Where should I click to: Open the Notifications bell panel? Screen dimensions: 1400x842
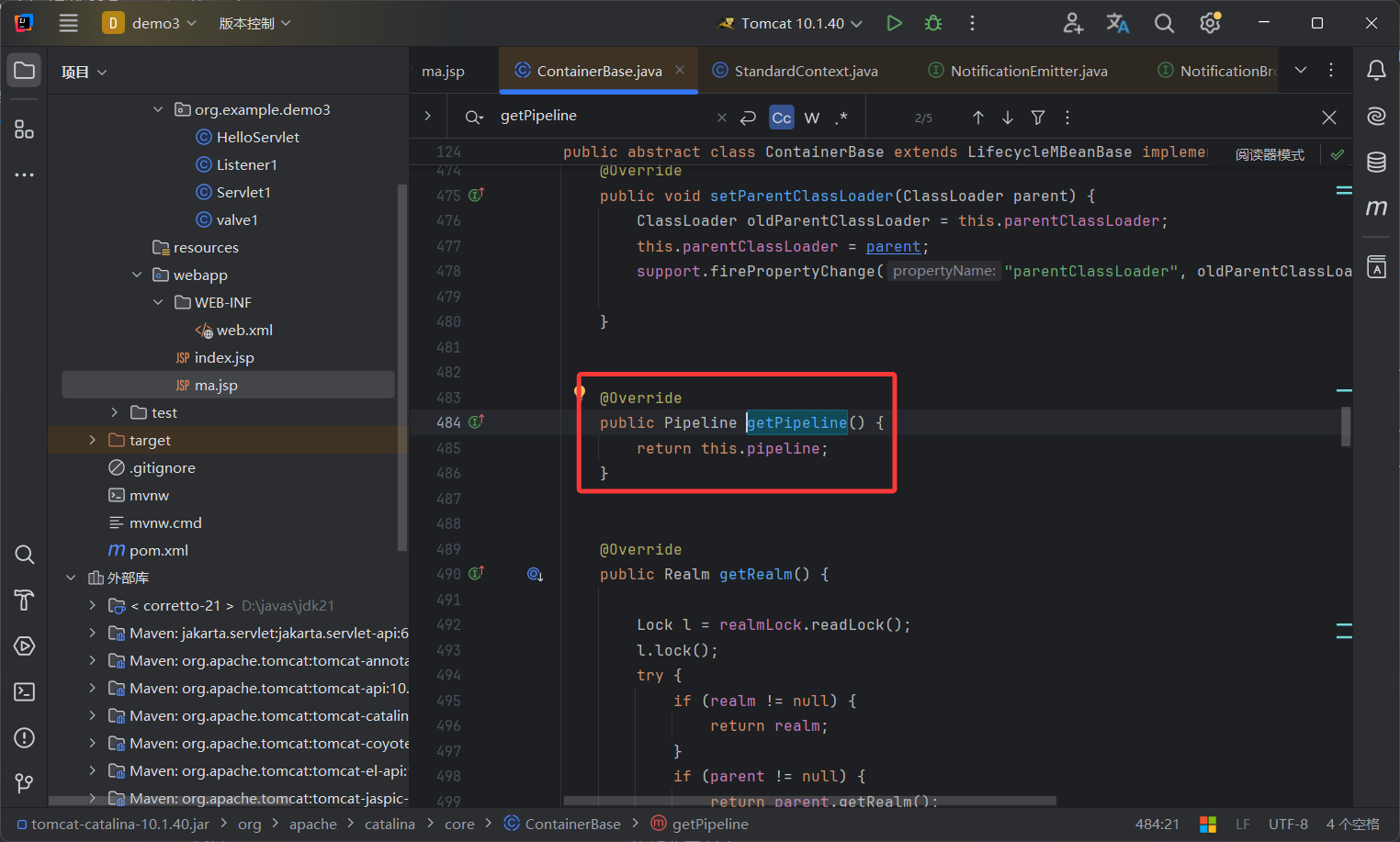1375,71
